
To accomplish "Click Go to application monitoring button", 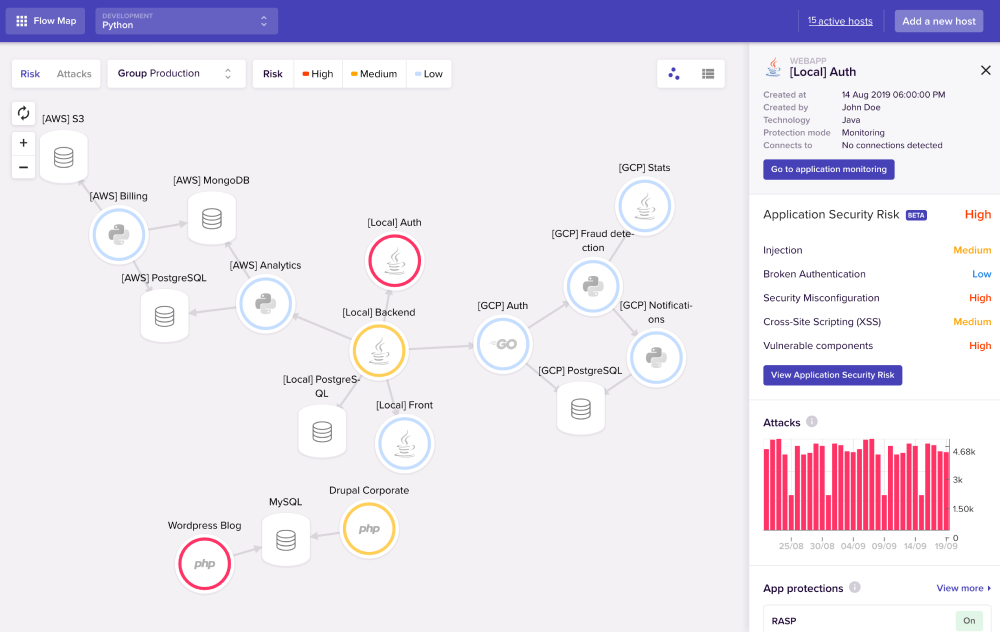I will (828, 169).
